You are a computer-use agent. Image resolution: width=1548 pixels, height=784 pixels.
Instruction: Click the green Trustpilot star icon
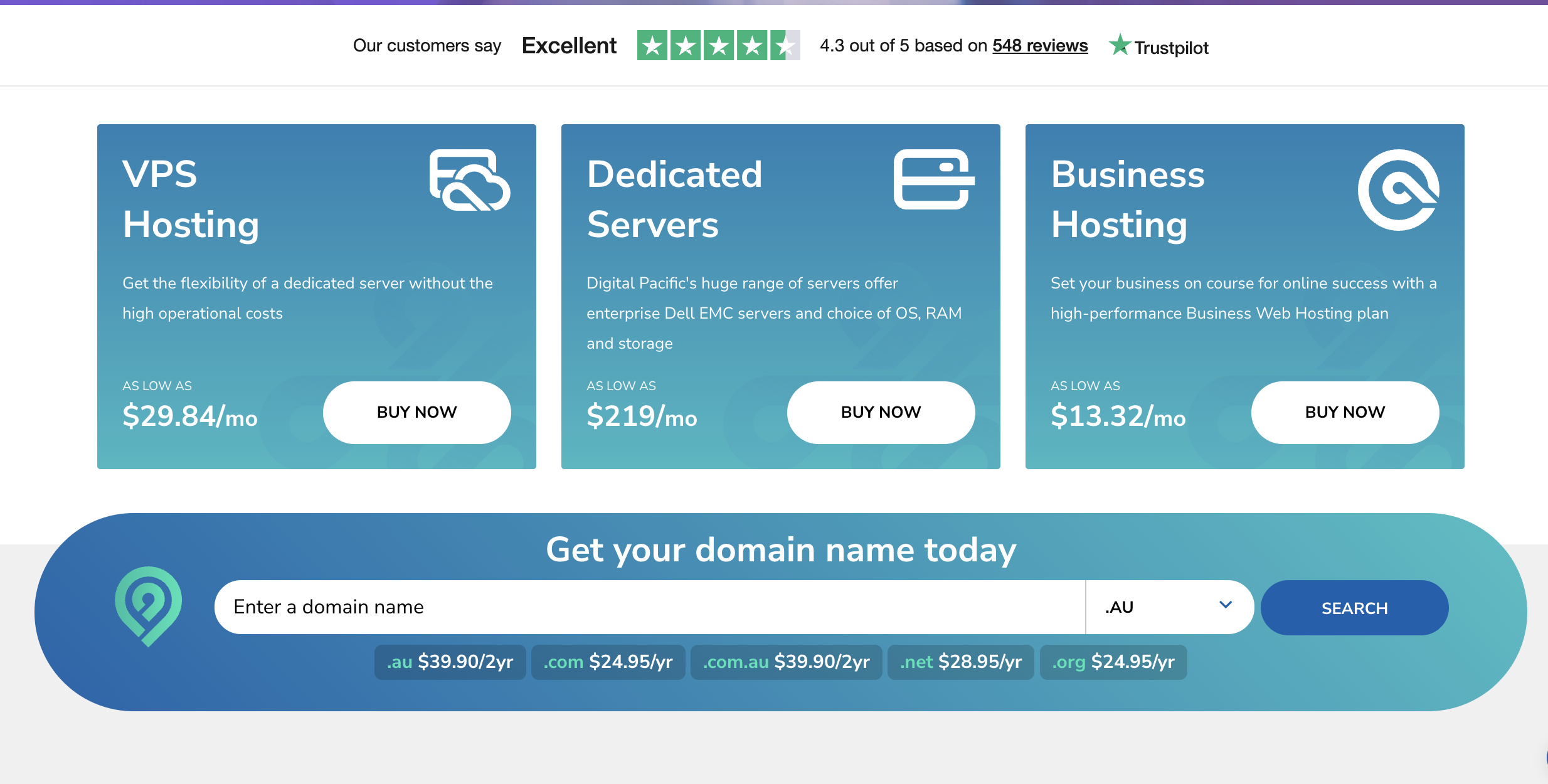pos(1120,45)
